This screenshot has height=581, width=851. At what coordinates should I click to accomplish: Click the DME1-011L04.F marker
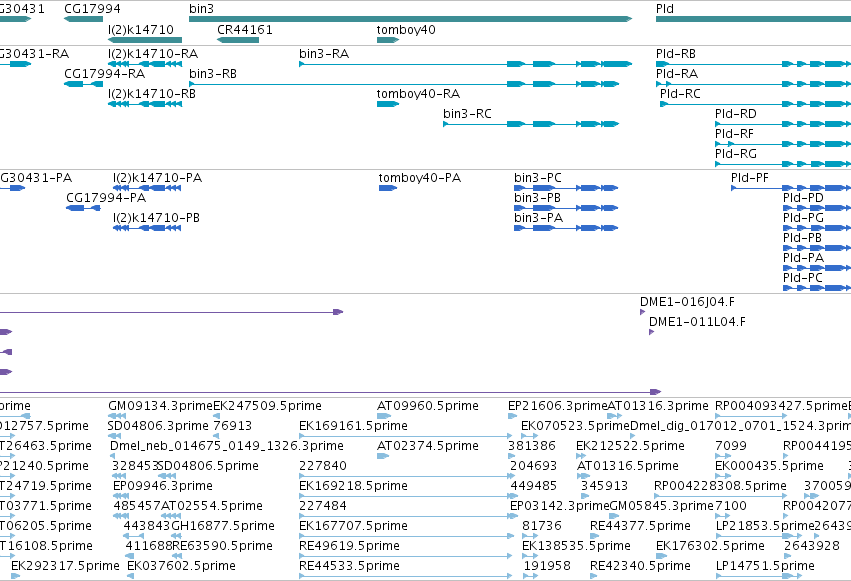[651, 332]
